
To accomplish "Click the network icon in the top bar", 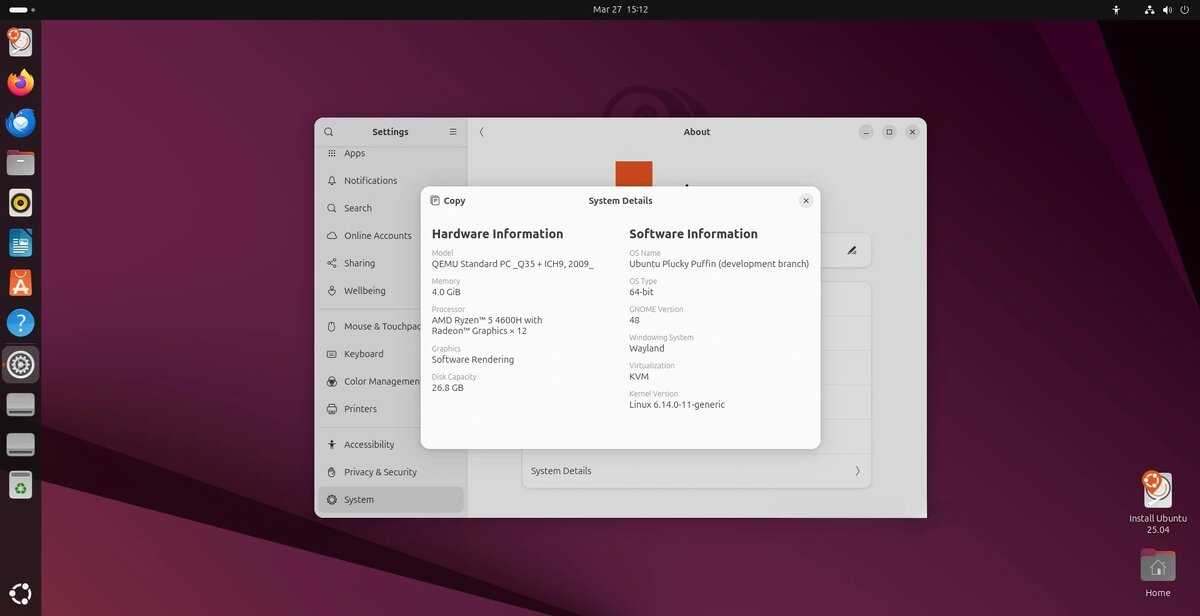I will click(x=1148, y=9).
